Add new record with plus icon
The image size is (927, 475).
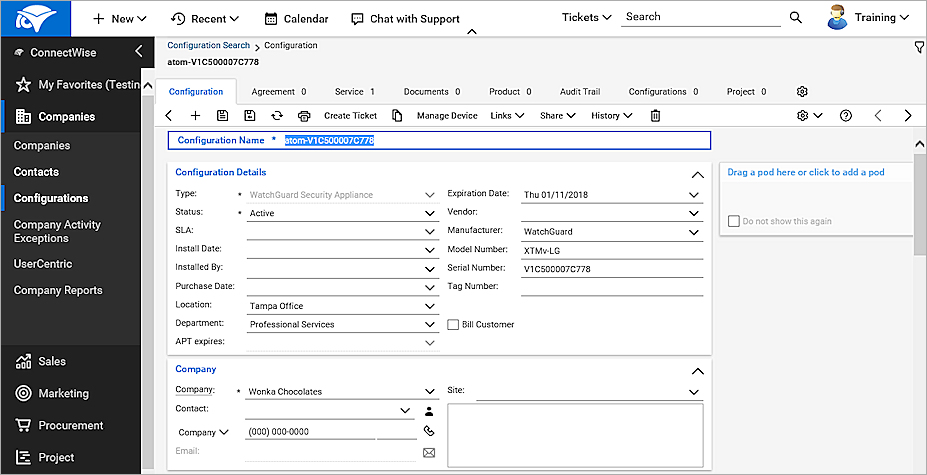pyautogui.click(x=195, y=116)
